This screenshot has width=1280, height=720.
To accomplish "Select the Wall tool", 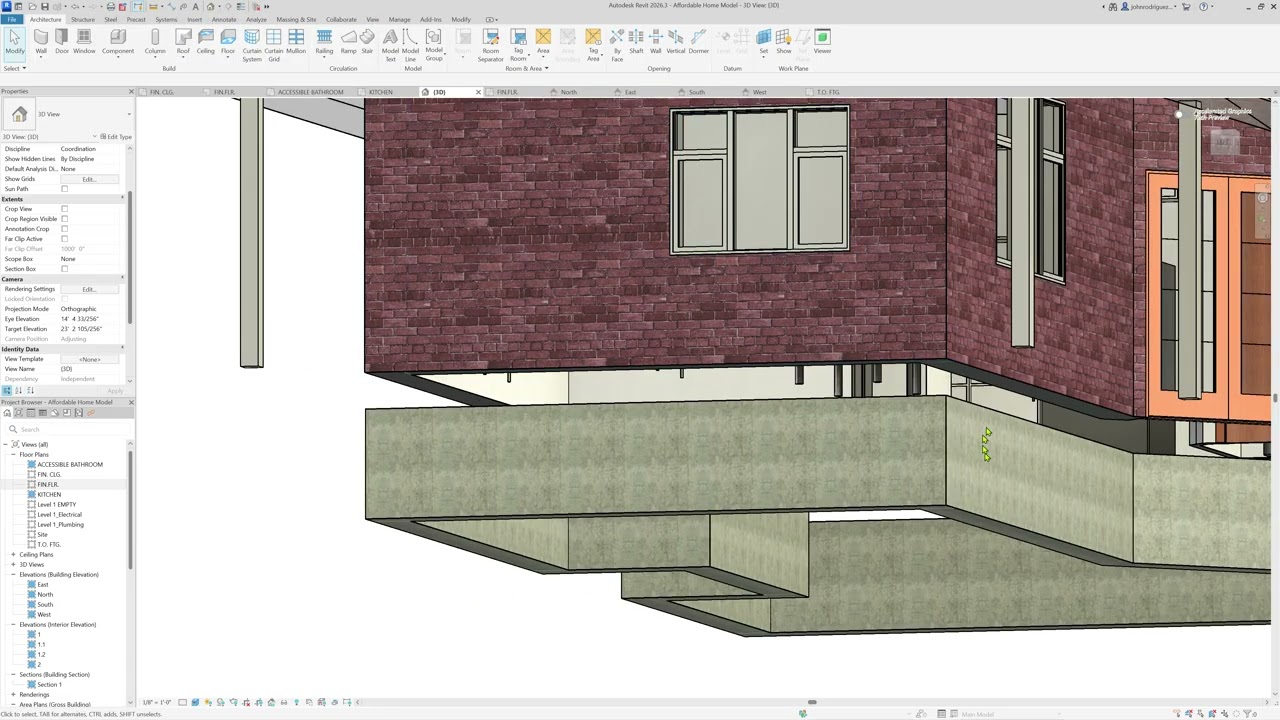I will [41, 42].
